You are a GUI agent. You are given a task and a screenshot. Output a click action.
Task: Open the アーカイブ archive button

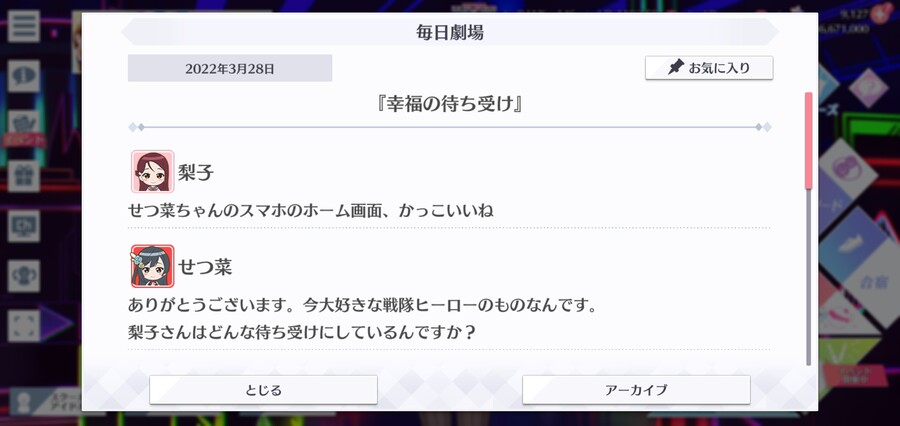pos(636,390)
